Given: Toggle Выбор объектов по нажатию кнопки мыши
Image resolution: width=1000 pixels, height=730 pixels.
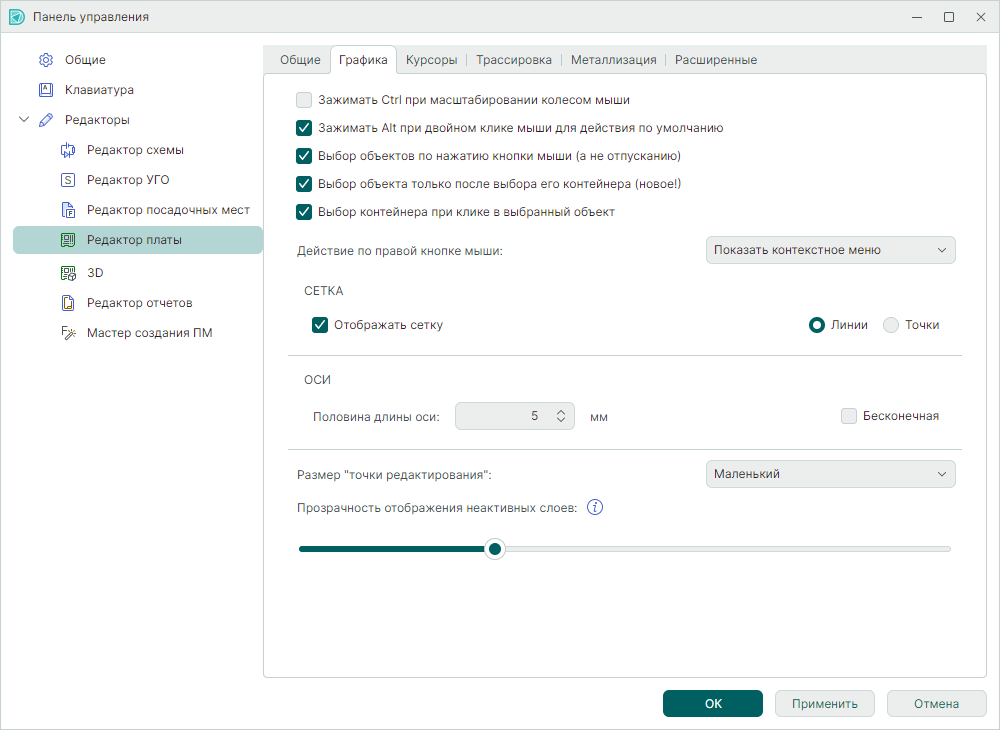Looking at the screenshot, I should tap(304, 156).
